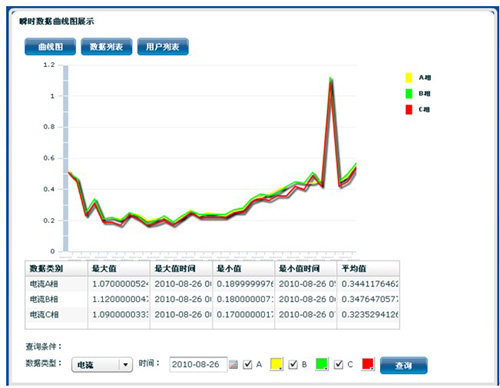This screenshot has height=388, width=500.
Task: Edit the 2010-08-26 date field
Action: click(x=198, y=364)
